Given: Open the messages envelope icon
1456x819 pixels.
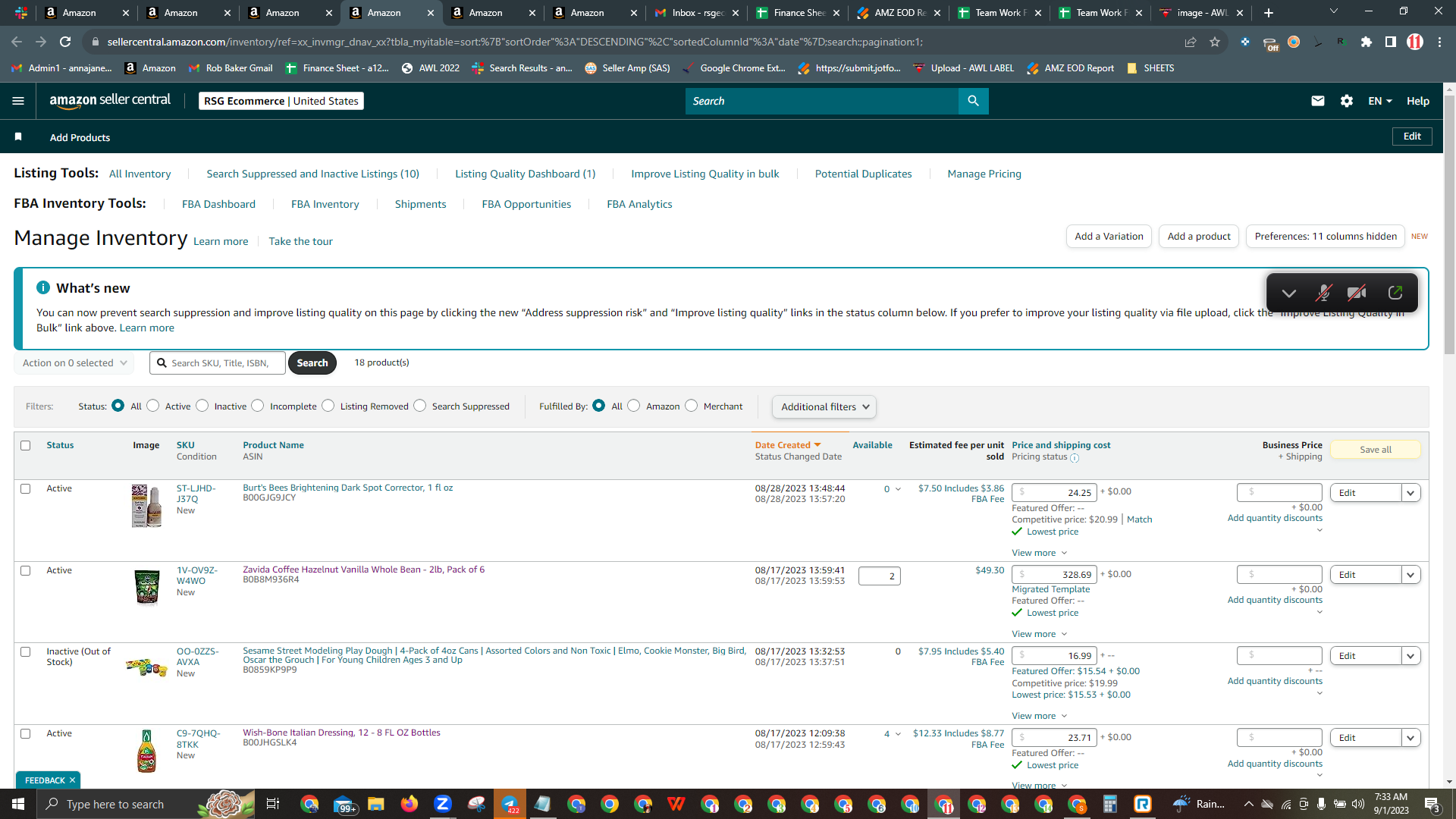Looking at the screenshot, I should [1317, 101].
